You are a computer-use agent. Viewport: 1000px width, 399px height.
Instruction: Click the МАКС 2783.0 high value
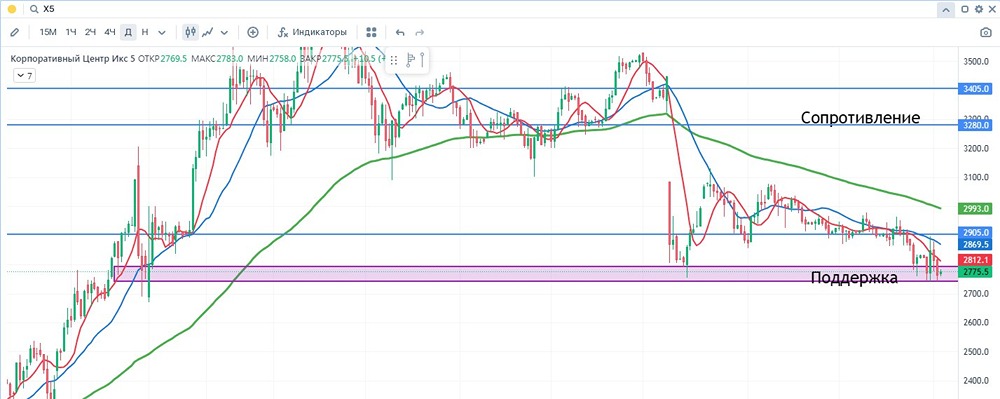click(216, 59)
